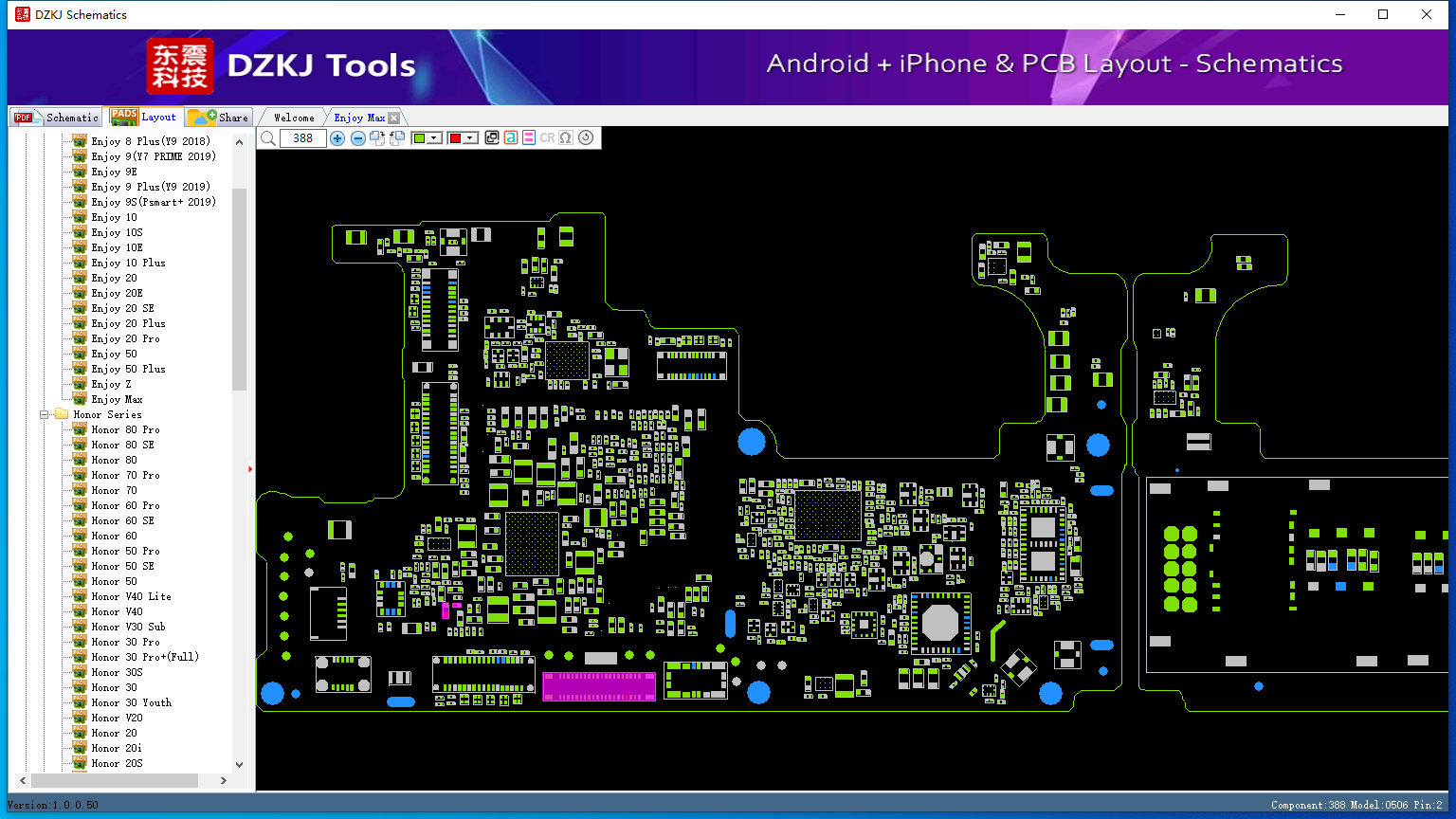Open Honor 70 Pro in the tree
The height and width of the screenshot is (819, 1456).
click(x=125, y=475)
